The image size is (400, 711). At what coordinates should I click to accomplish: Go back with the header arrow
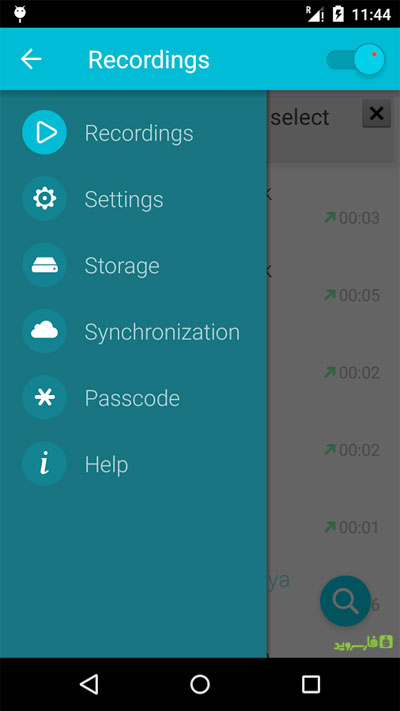point(31,59)
